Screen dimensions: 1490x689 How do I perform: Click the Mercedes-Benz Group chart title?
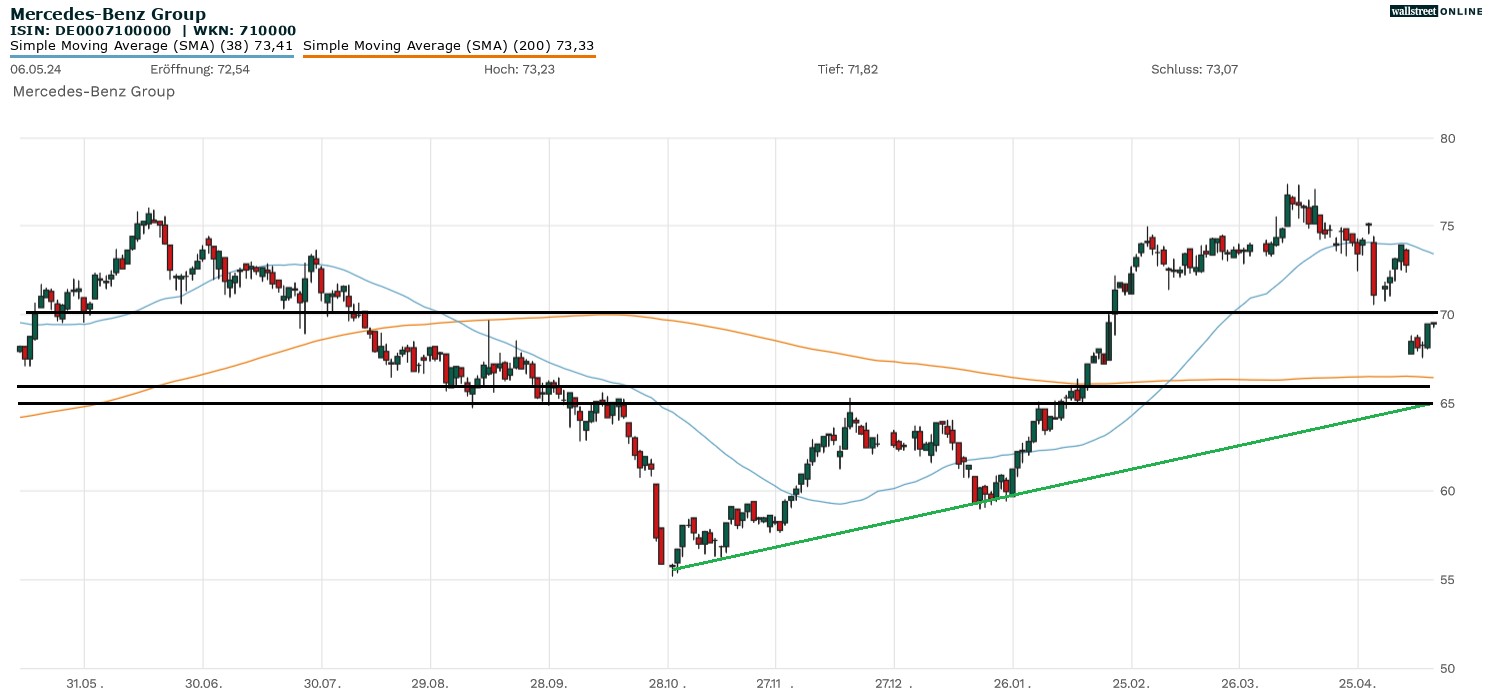click(108, 14)
